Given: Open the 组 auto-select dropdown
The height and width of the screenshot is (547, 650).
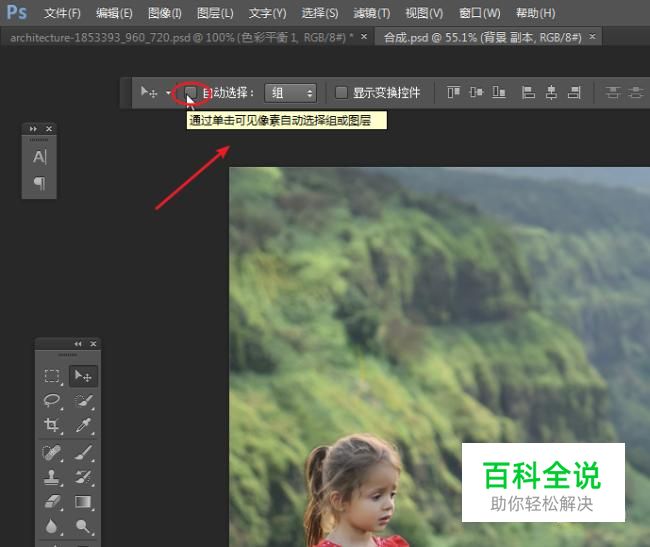Looking at the screenshot, I should click(x=291, y=93).
